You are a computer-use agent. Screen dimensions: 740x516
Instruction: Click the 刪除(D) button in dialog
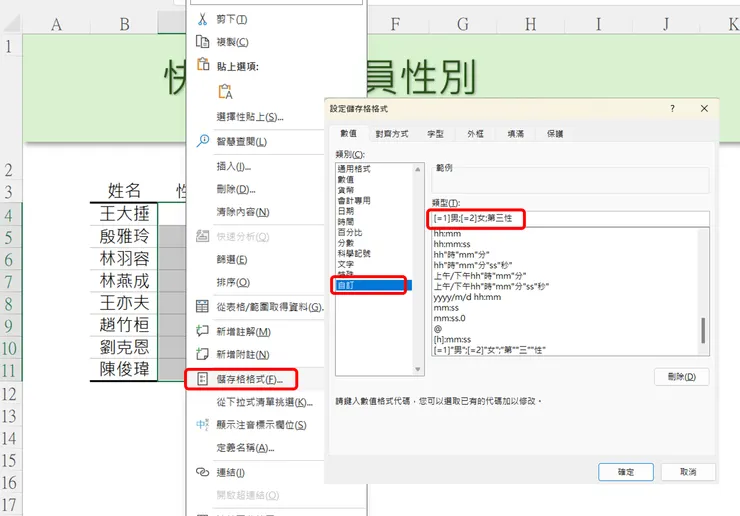coord(681,377)
